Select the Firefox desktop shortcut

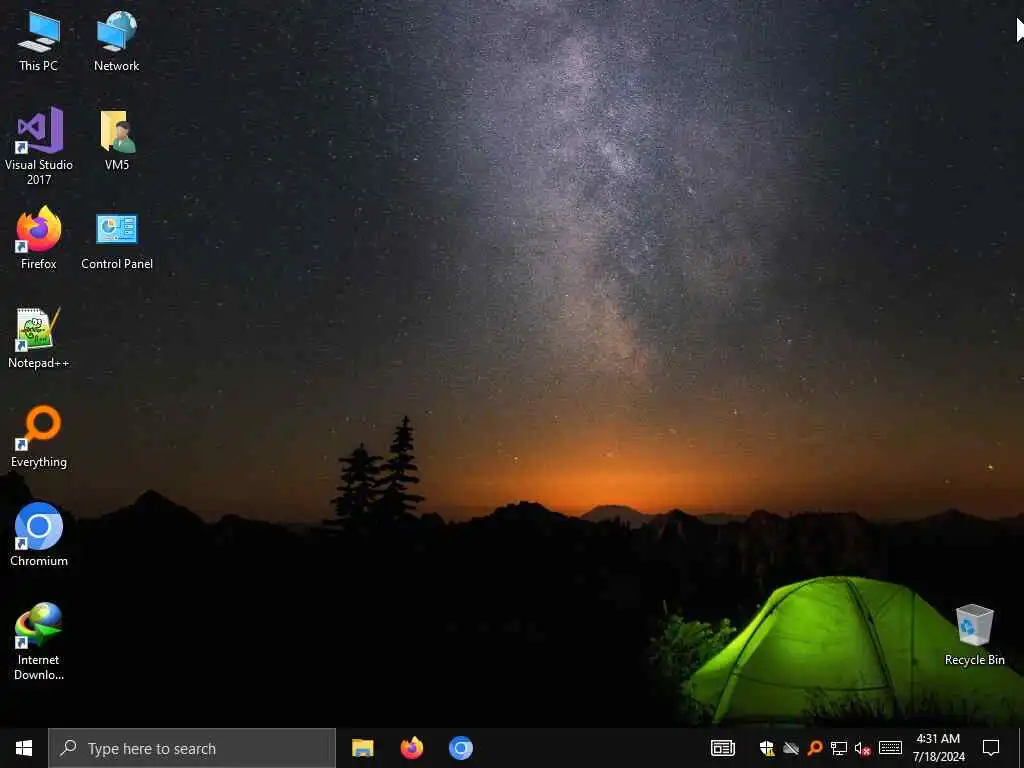click(39, 238)
